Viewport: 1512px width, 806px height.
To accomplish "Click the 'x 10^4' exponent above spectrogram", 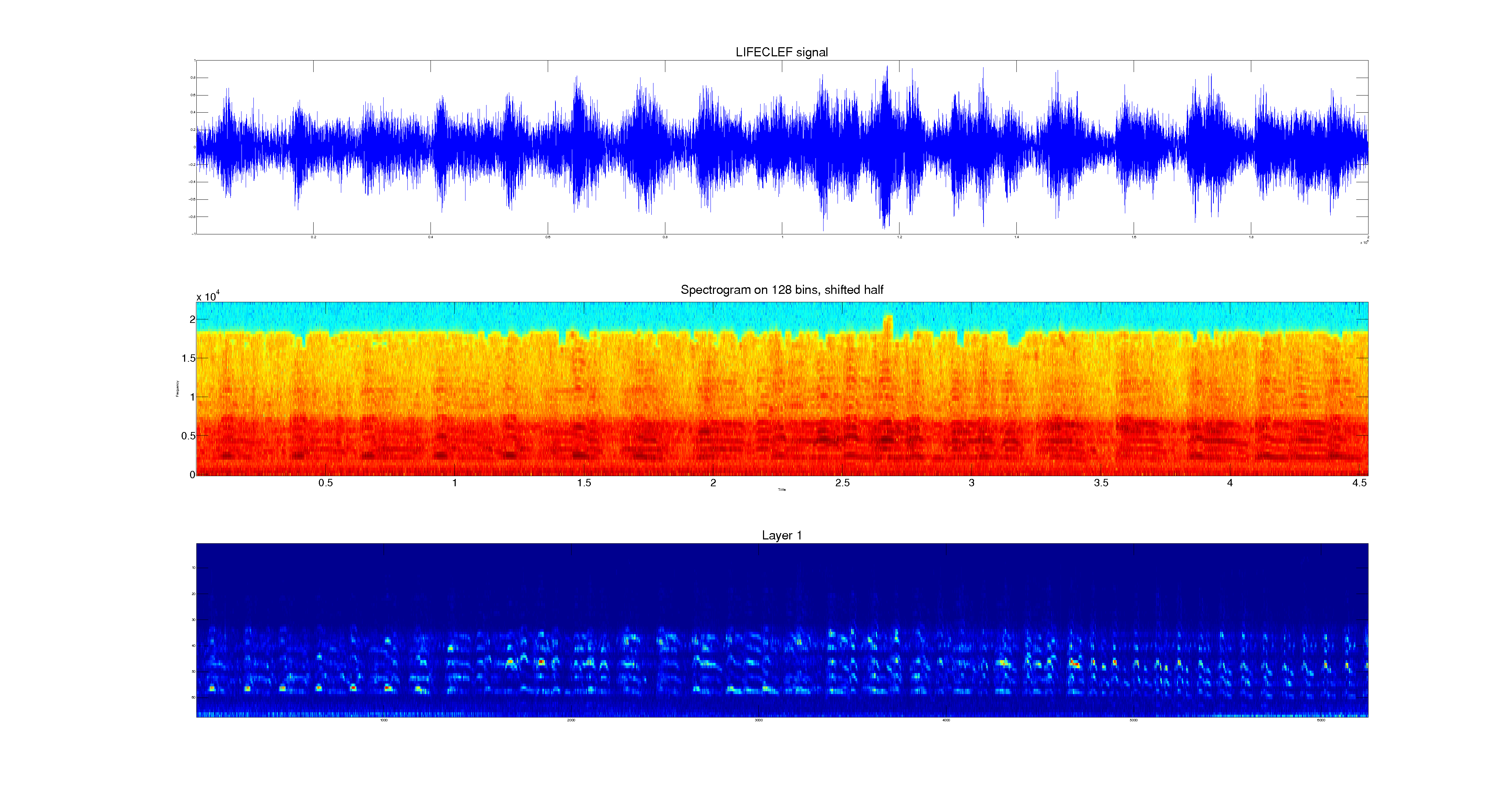I will (x=208, y=296).
